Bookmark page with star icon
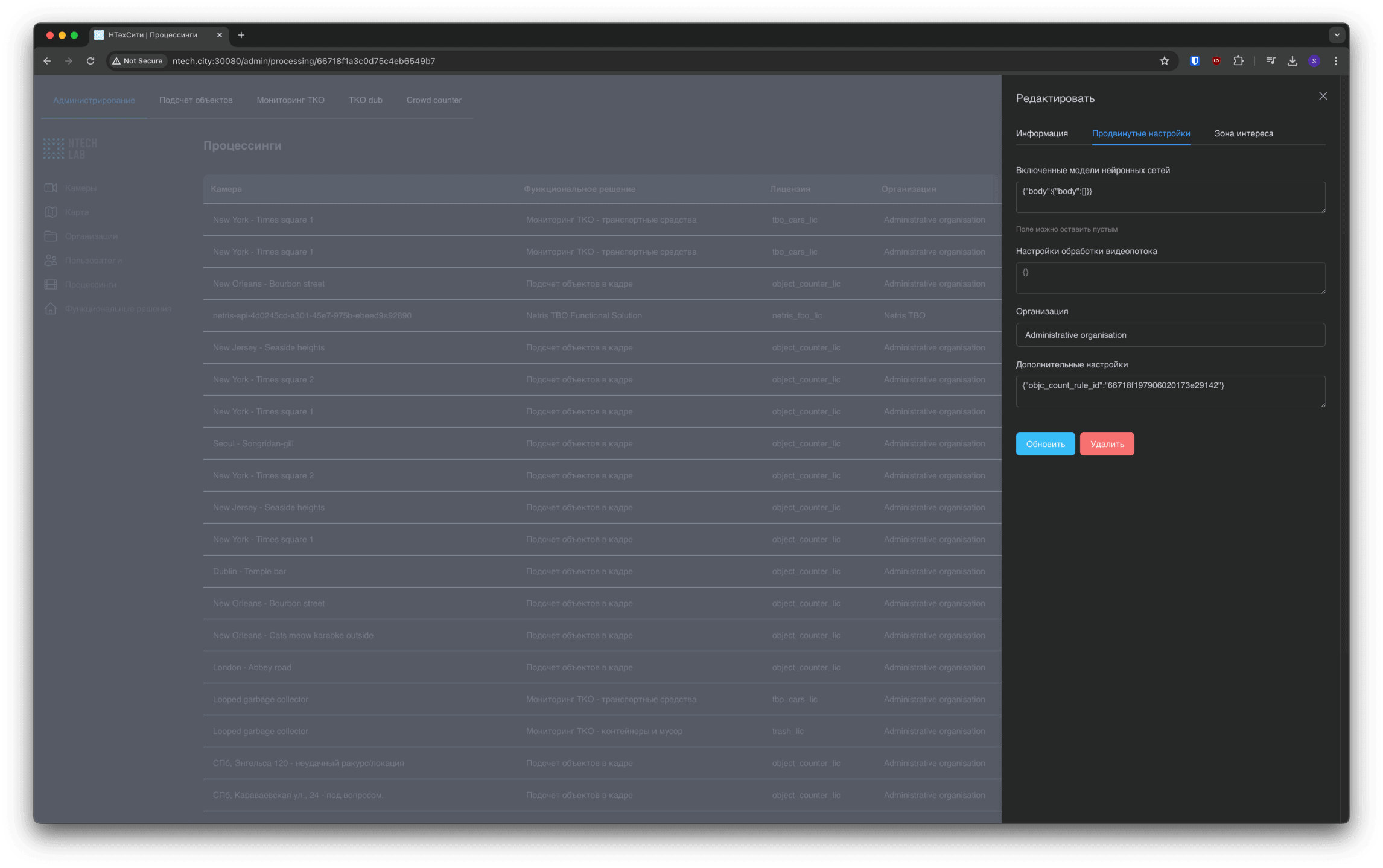This screenshot has height=868, width=1383. point(1164,61)
